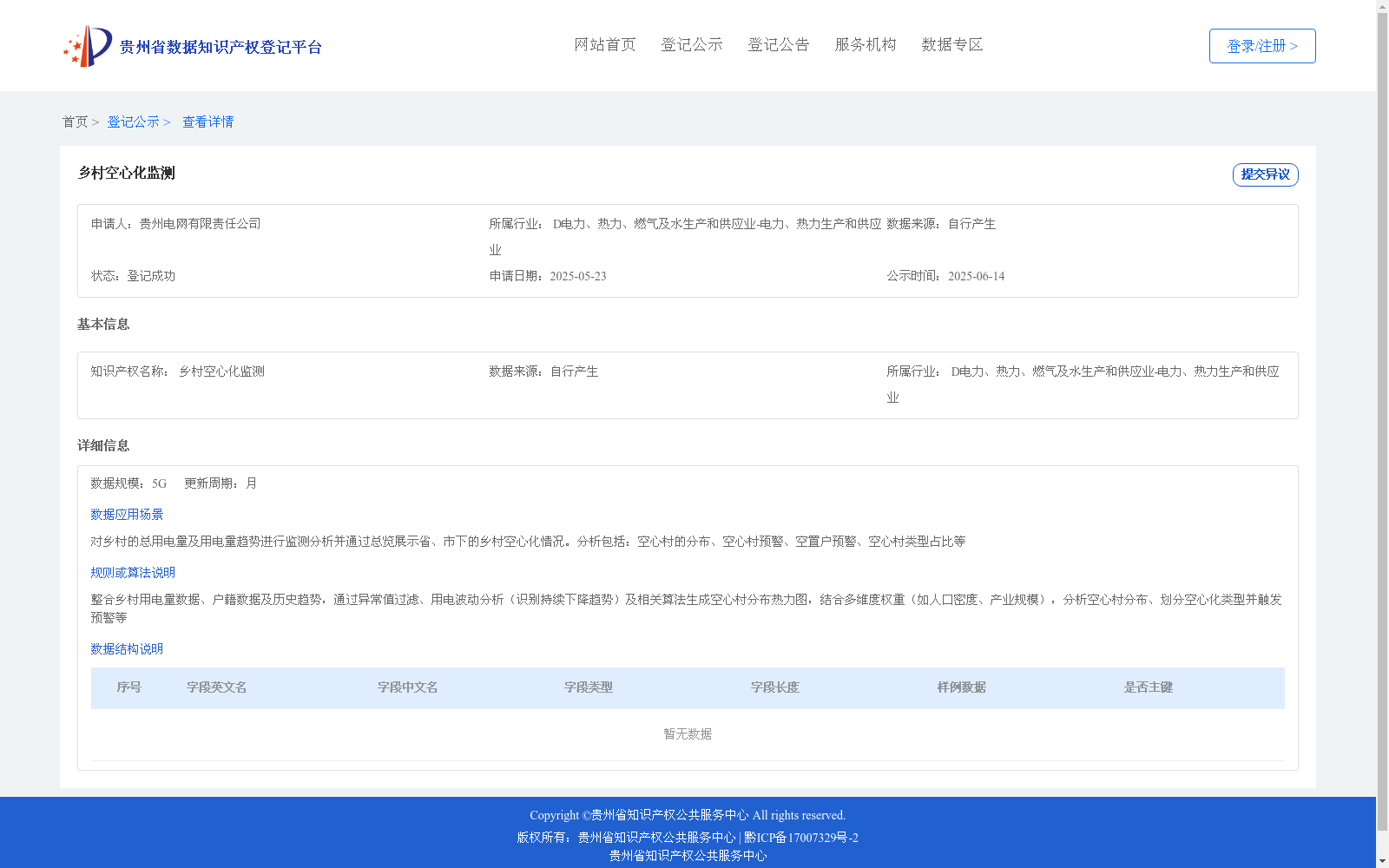The image size is (1389, 868).
Task: Click 数据来源 自行产生 in header box
Action: [x=941, y=224]
